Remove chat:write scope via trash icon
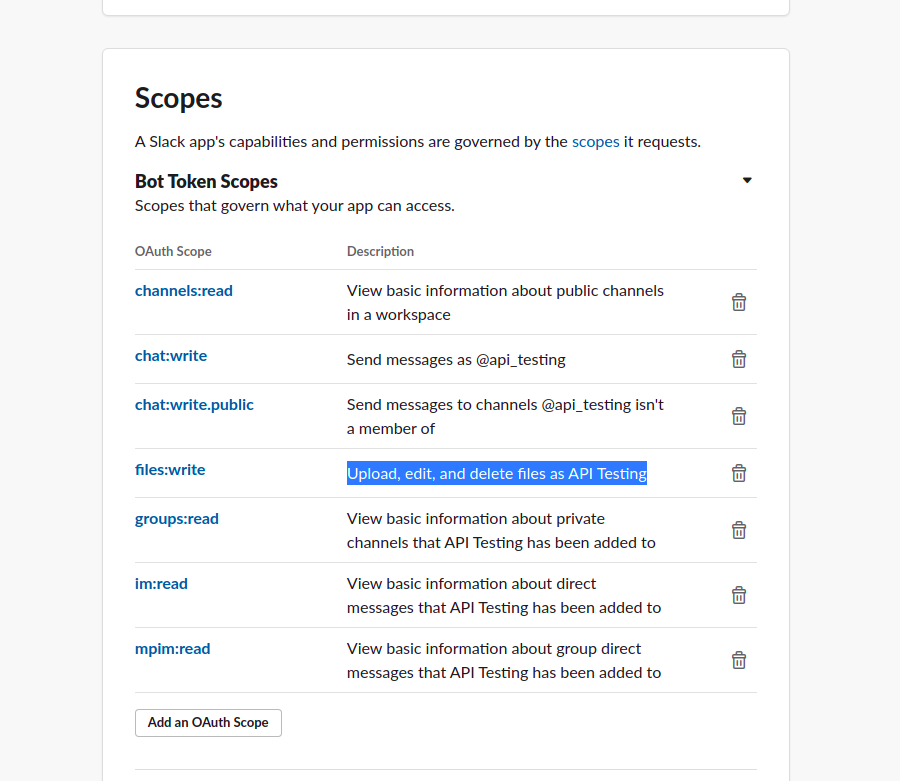 [x=739, y=359]
